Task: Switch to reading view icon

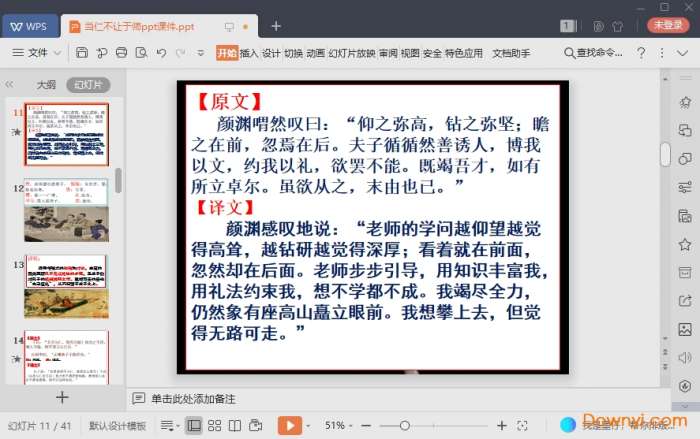Action: 235,426
